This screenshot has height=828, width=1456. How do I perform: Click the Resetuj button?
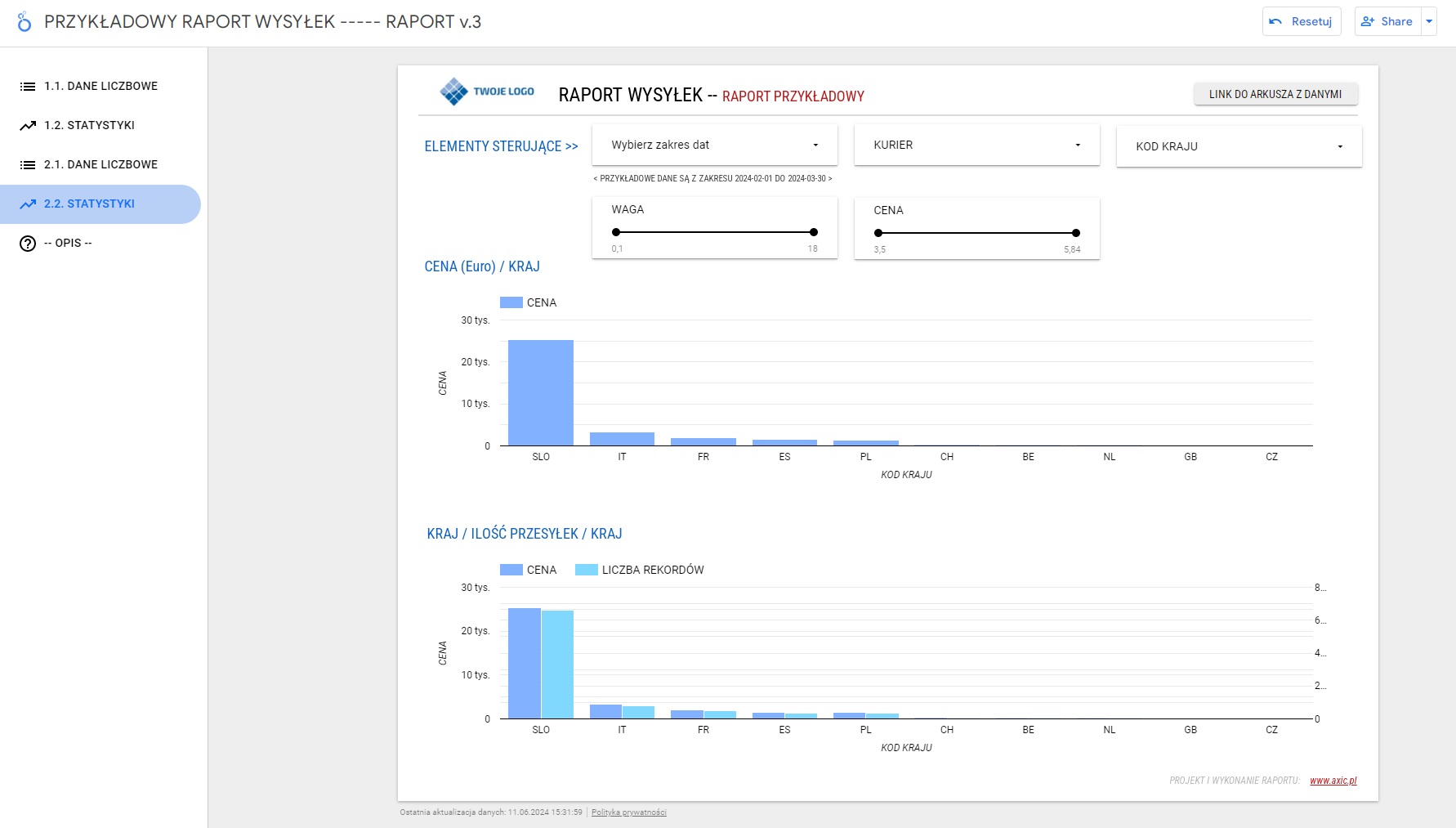click(x=1302, y=21)
